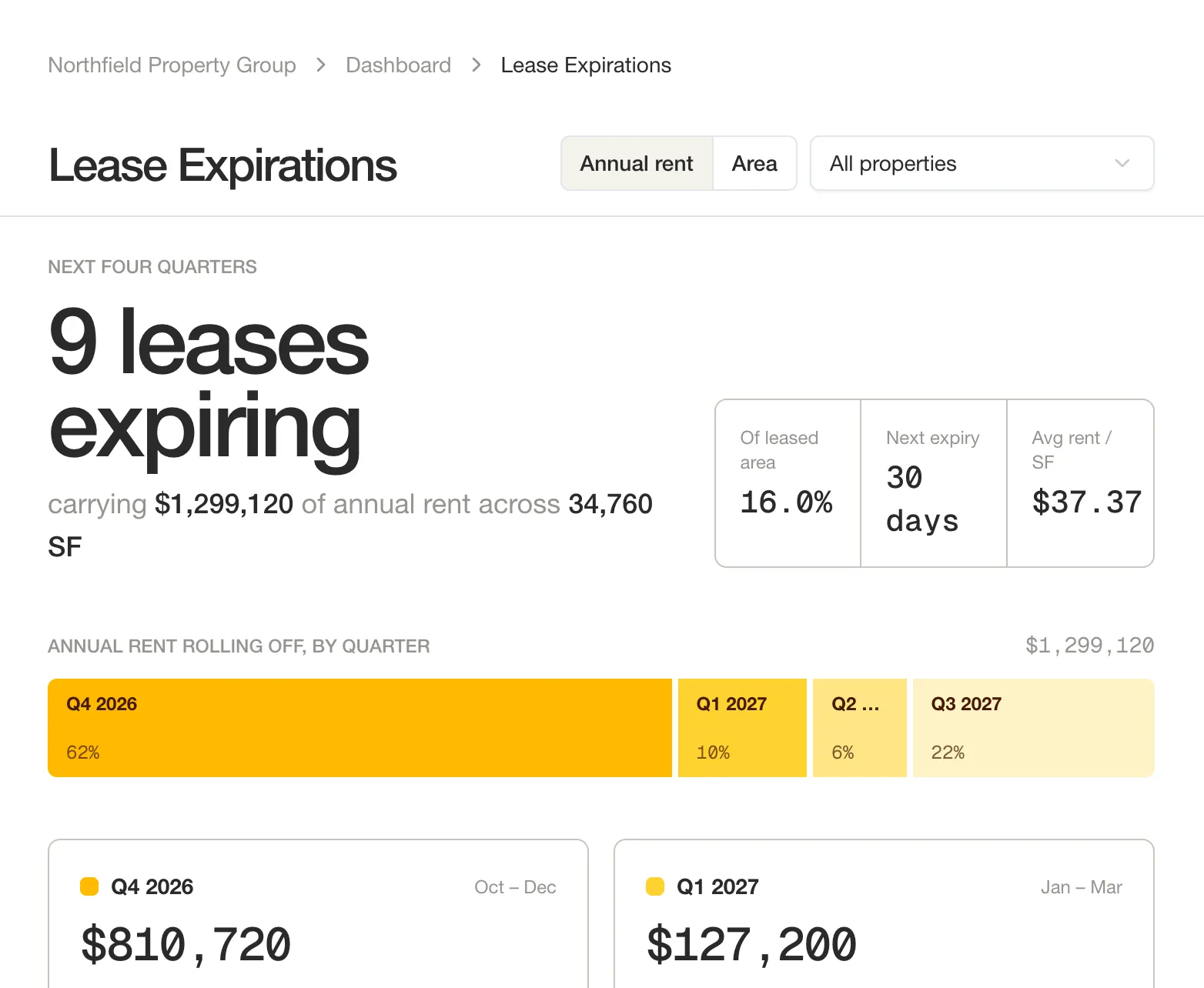Click the Jan – Mar date range

pos(1082,887)
